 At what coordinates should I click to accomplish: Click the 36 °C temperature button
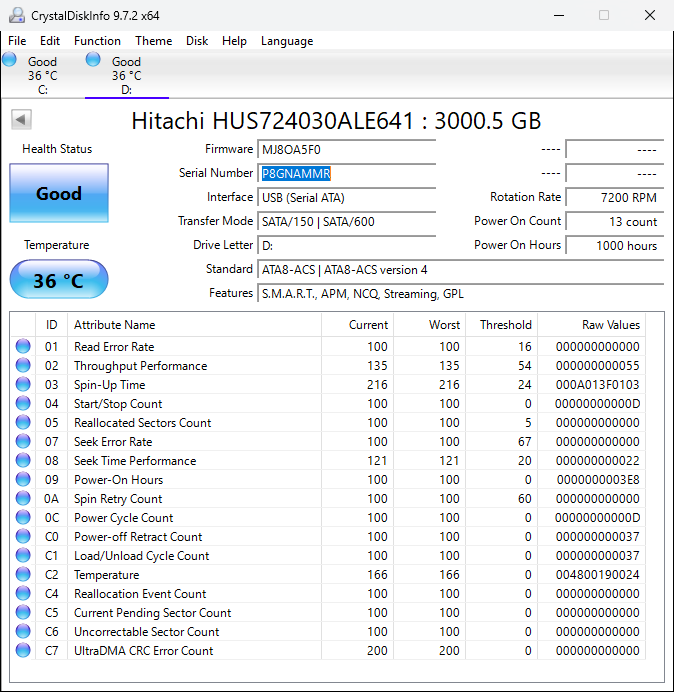pos(59,280)
